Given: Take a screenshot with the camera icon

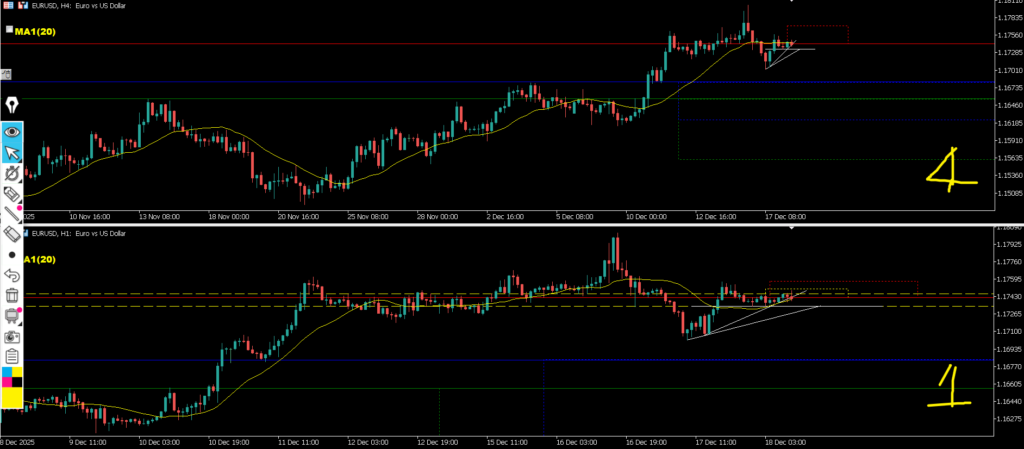Looking at the screenshot, I should 12,337.
